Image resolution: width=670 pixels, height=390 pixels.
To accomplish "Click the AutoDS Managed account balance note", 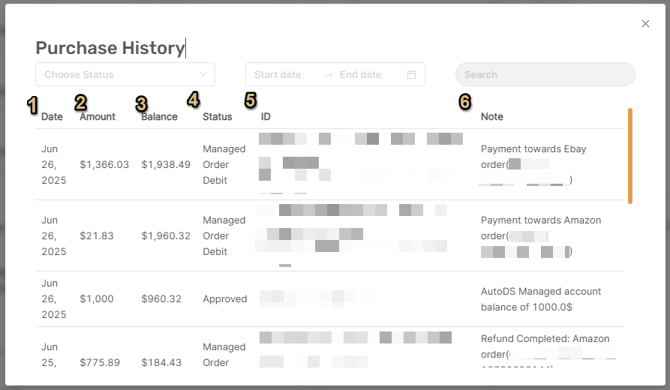I will click(541, 299).
